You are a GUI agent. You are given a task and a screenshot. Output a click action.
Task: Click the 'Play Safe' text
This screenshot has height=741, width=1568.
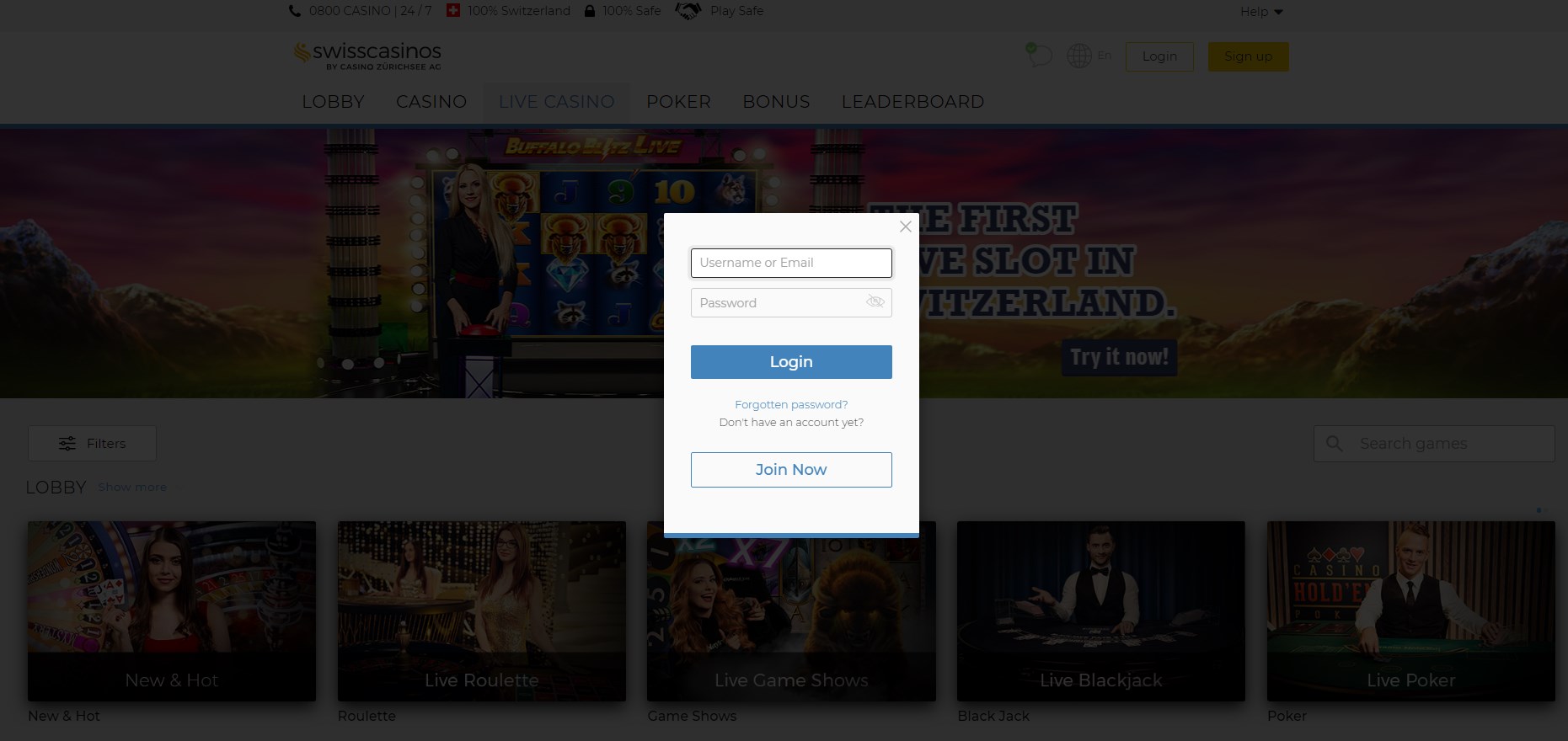737,11
